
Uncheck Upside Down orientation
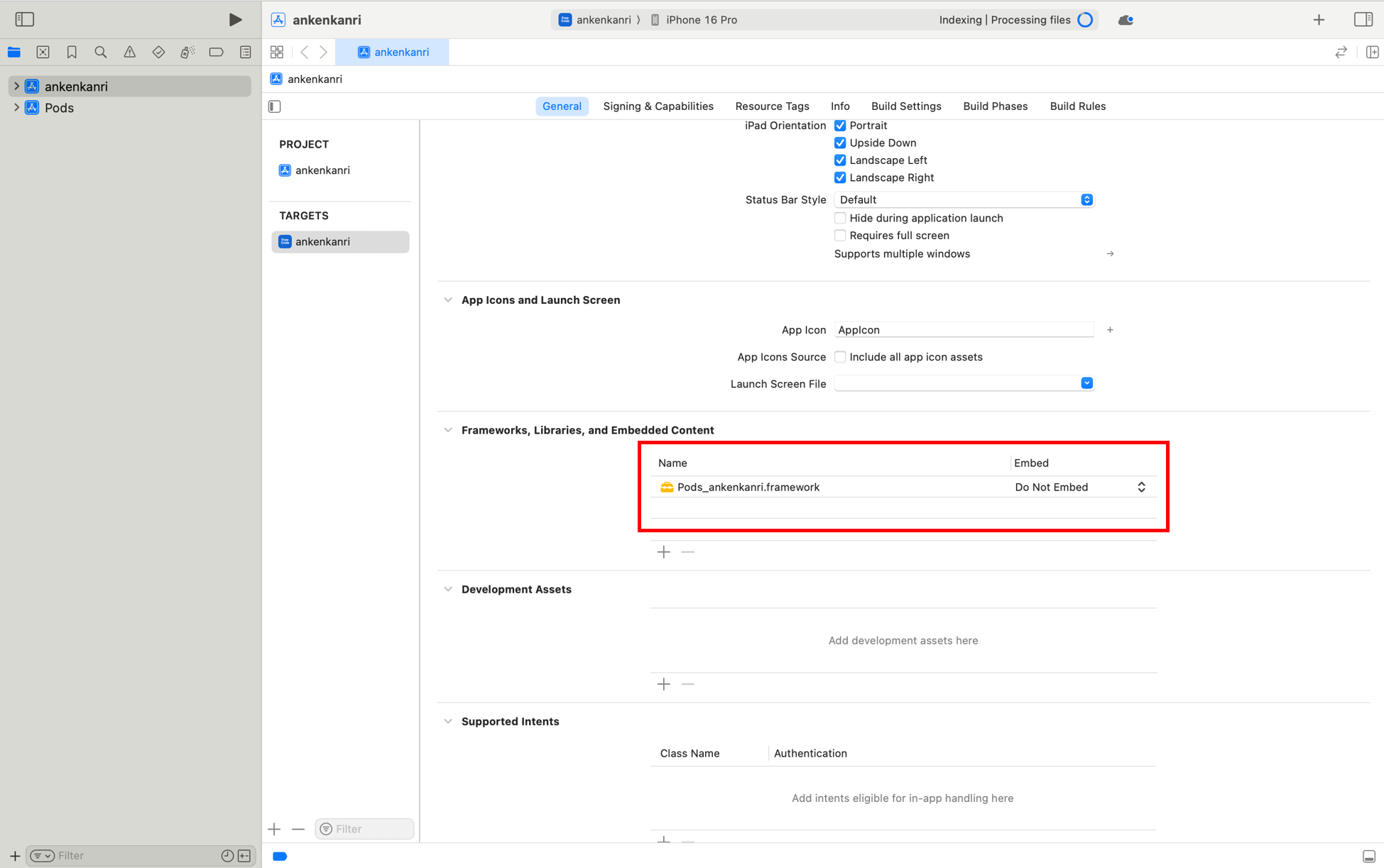pos(840,143)
